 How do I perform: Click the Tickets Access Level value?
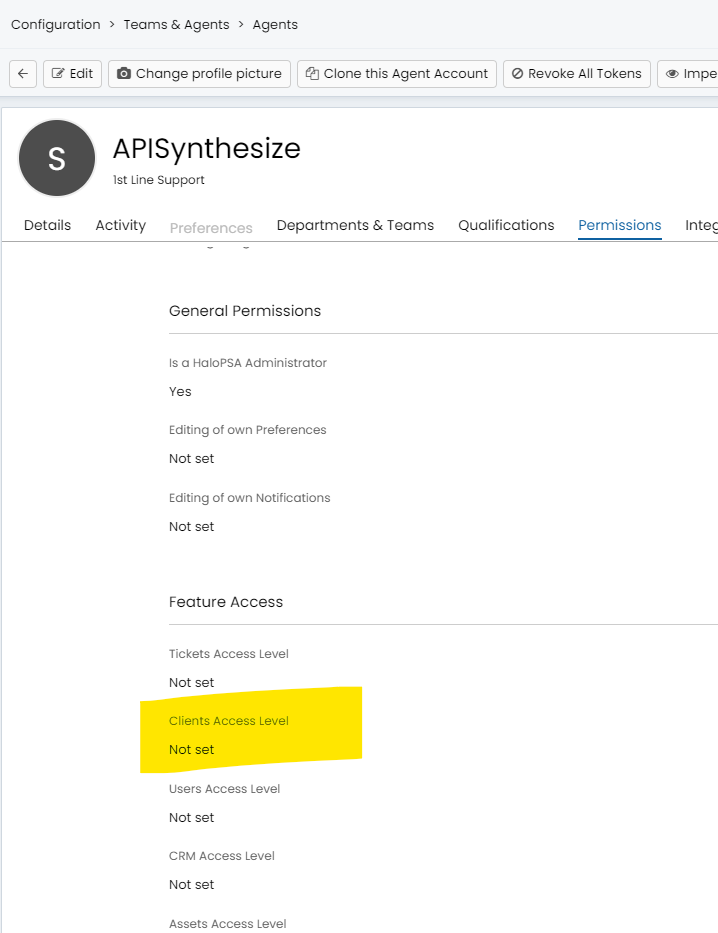point(192,682)
